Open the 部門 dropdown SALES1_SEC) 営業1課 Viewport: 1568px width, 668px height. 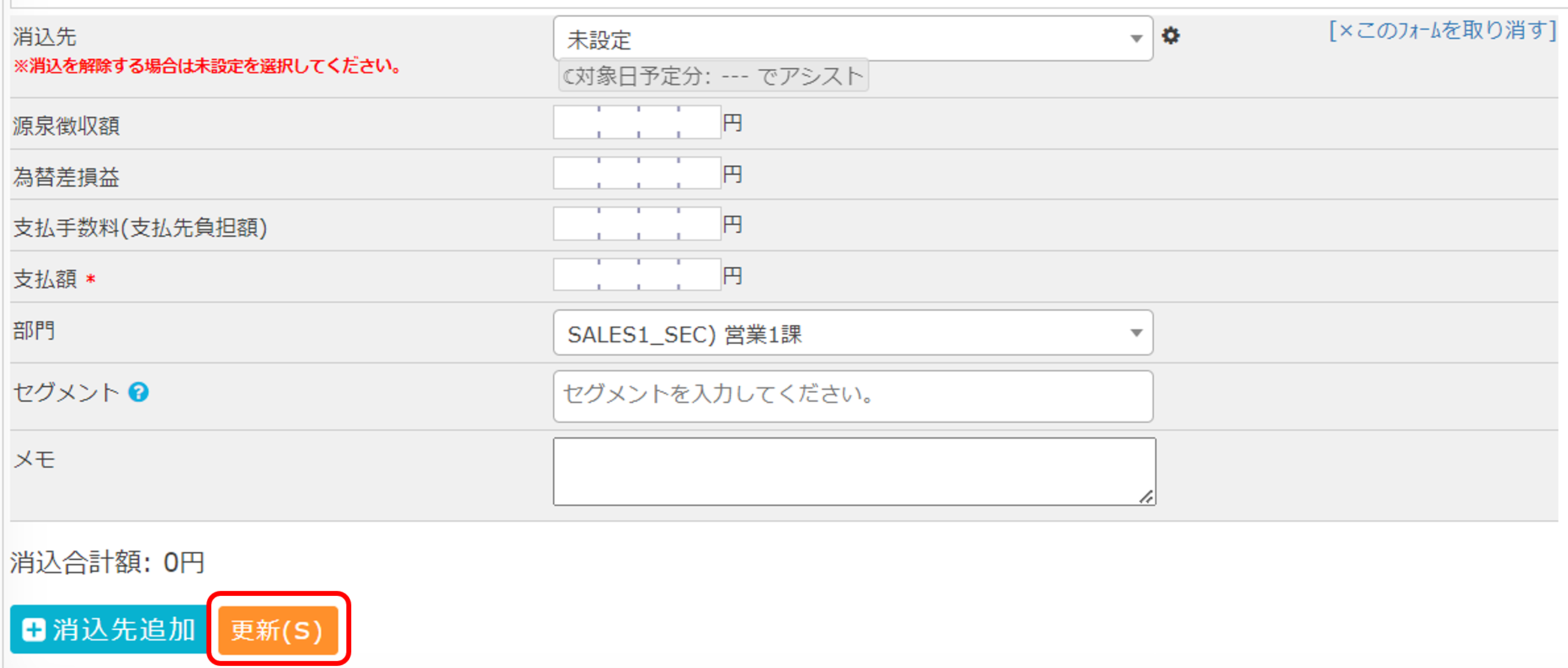click(x=853, y=333)
